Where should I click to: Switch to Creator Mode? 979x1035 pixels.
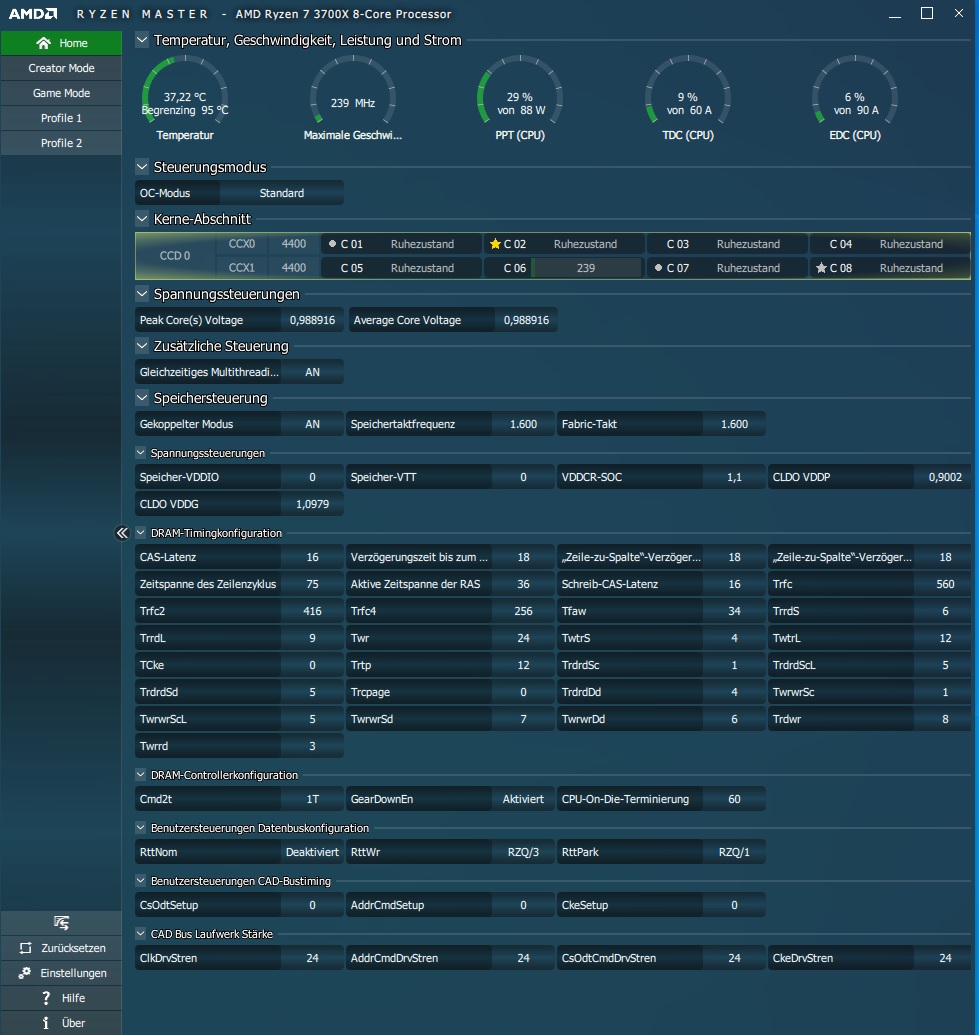(61, 68)
